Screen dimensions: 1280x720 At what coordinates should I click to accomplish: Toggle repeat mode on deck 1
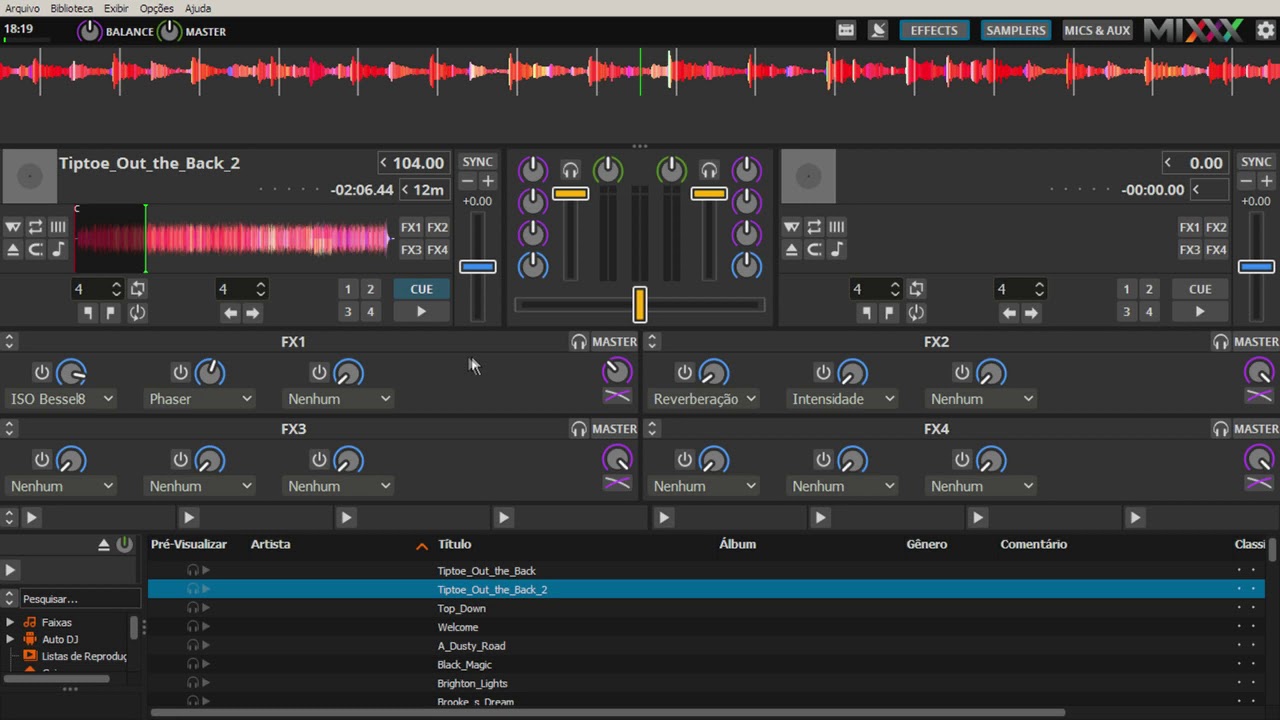pos(35,227)
